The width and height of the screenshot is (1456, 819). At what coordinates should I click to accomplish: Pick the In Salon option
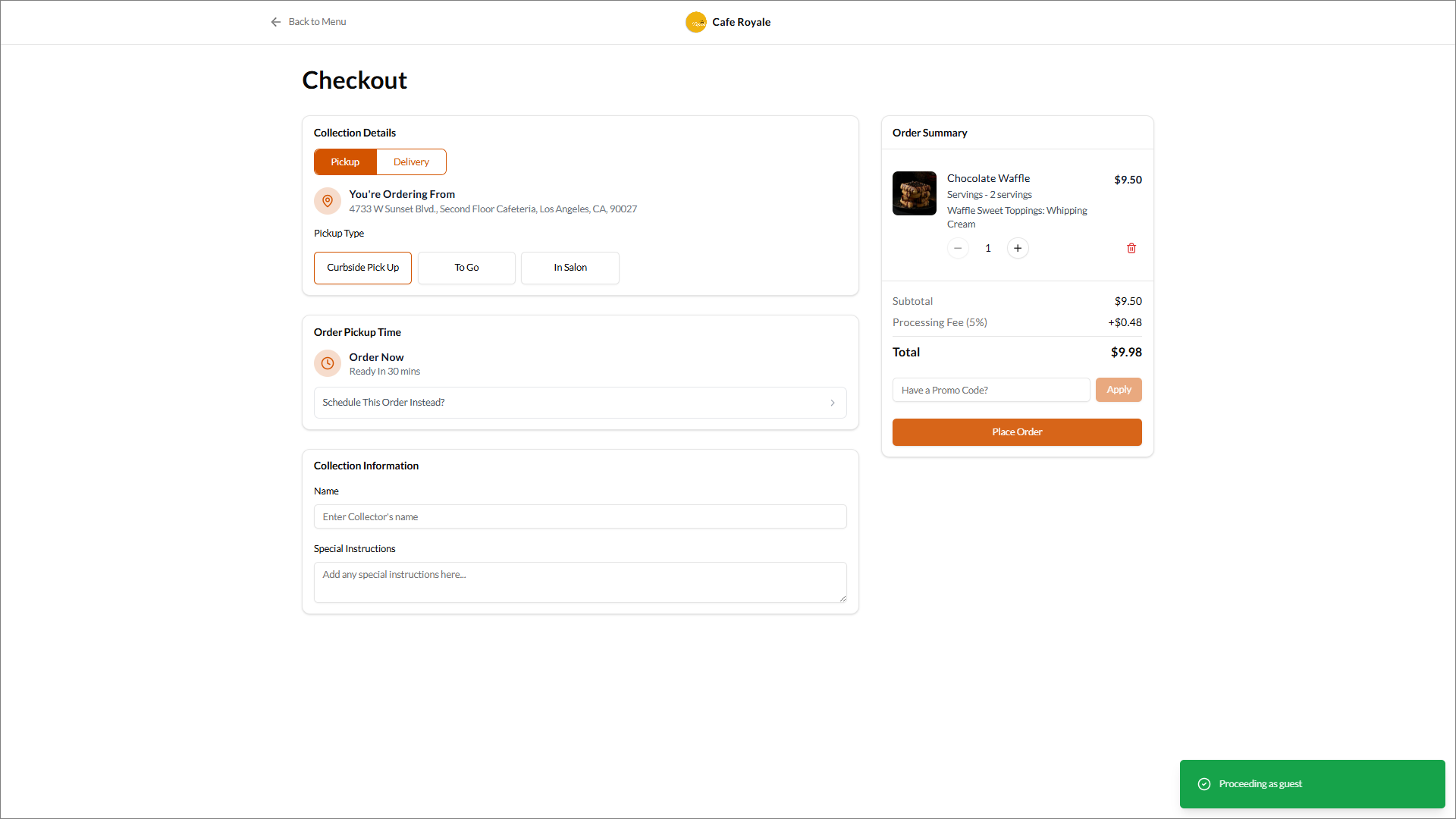[x=570, y=268]
